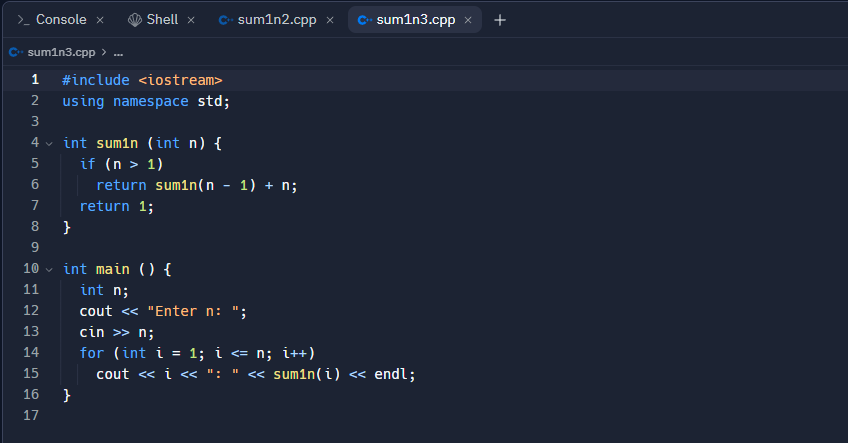
Task: Switch to the sum1n2.cpp tab
Action: pyautogui.click(x=276, y=20)
